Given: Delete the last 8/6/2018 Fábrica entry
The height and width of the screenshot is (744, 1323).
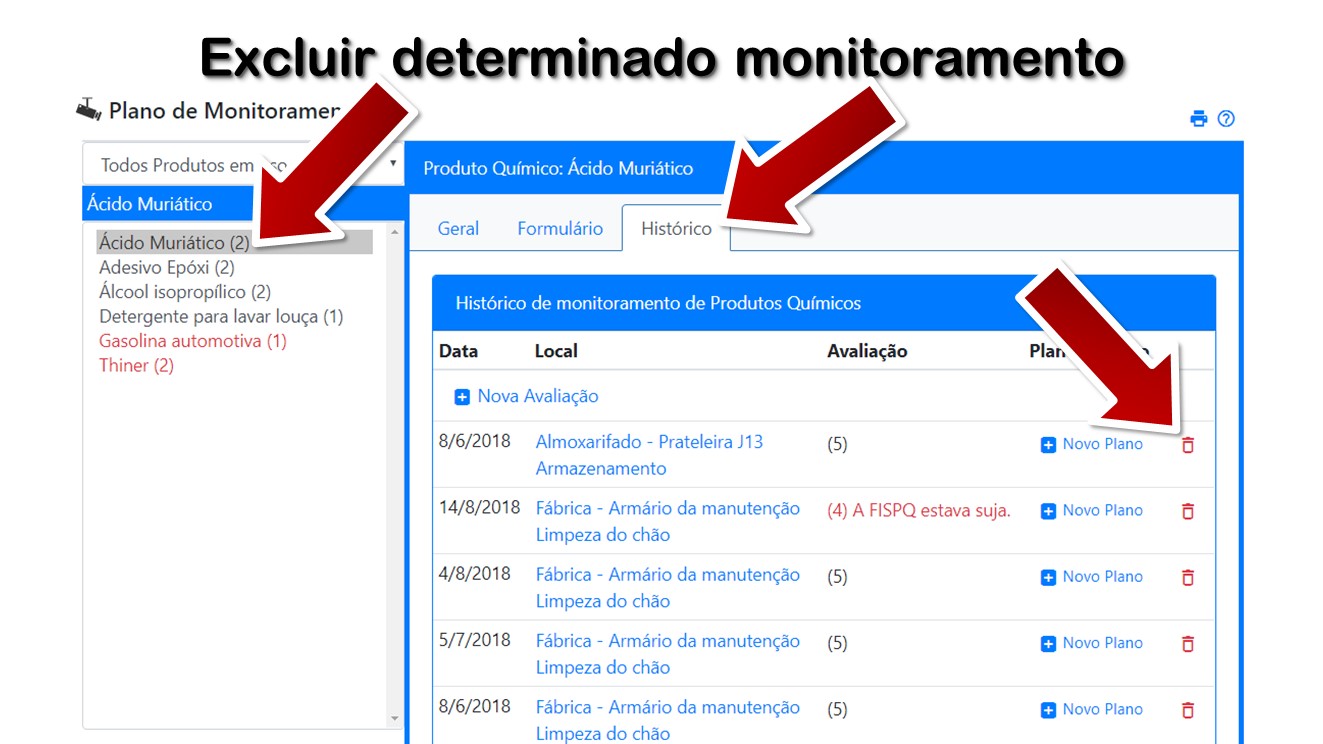Looking at the screenshot, I should [x=1188, y=710].
